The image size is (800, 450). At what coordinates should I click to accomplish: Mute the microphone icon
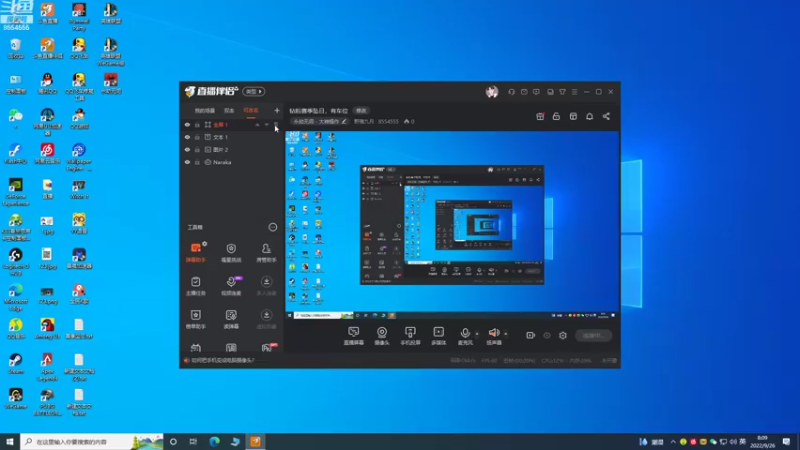click(465, 333)
